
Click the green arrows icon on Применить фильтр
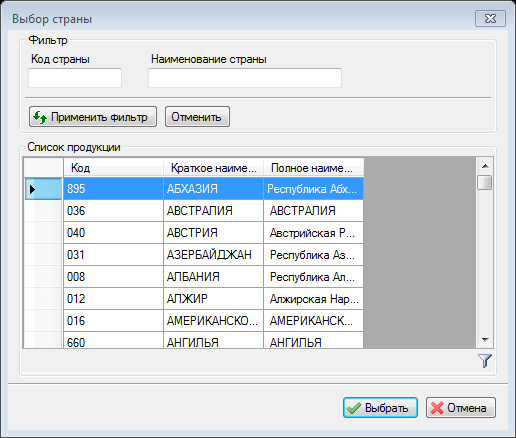40,117
